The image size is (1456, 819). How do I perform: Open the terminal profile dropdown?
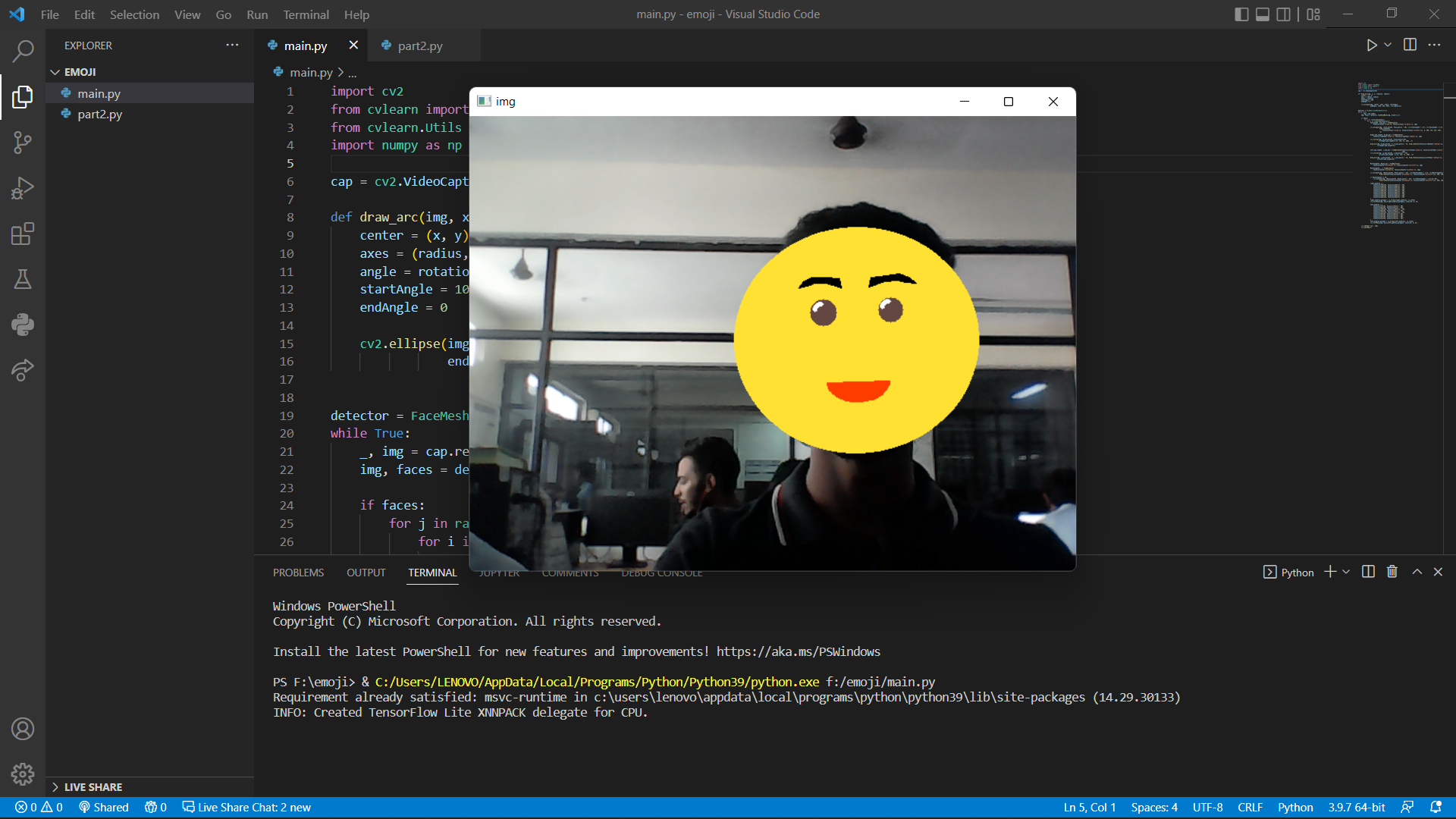(1345, 572)
